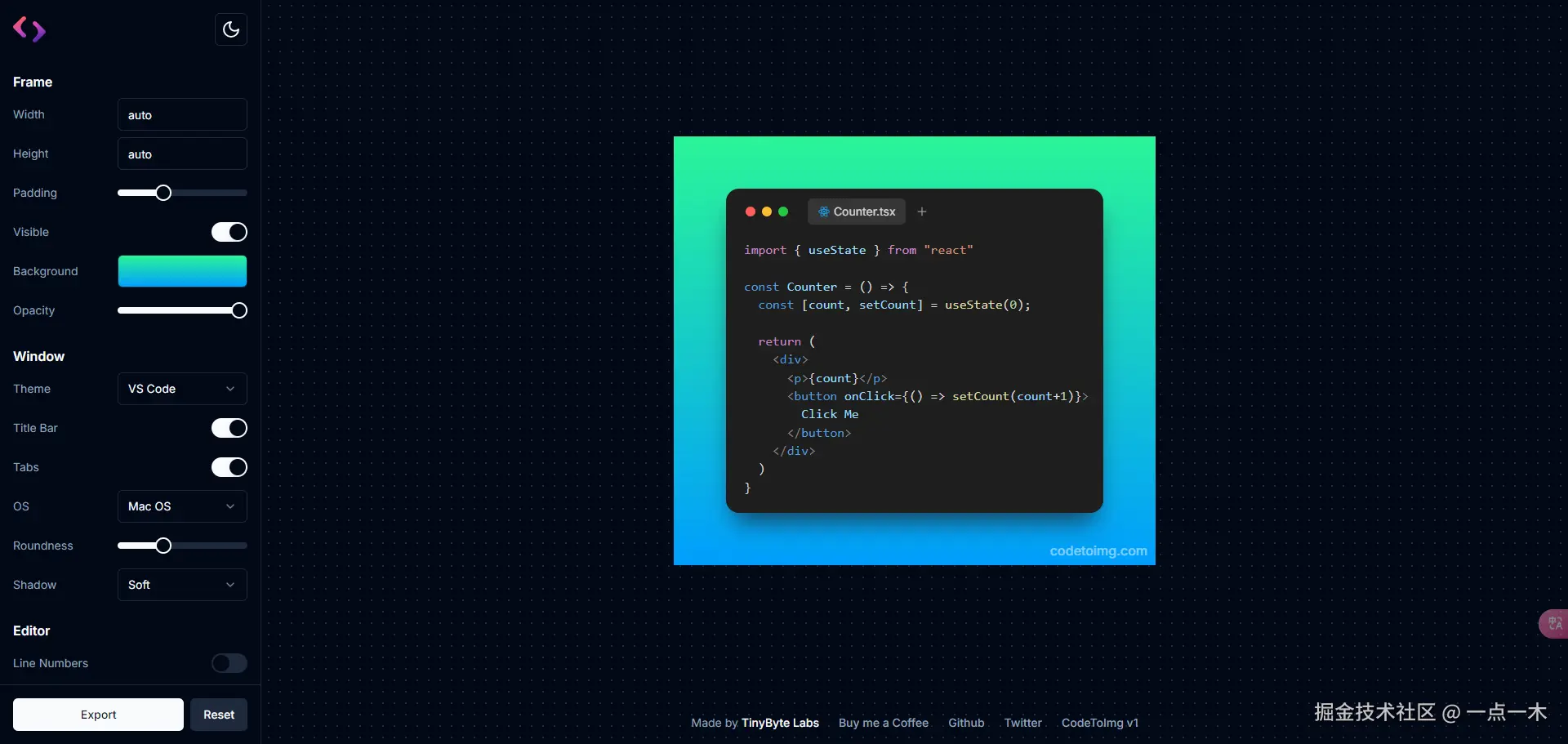The image size is (1568, 744).
Task: Click the Background gradient color swatch
Action: [181, 271]
